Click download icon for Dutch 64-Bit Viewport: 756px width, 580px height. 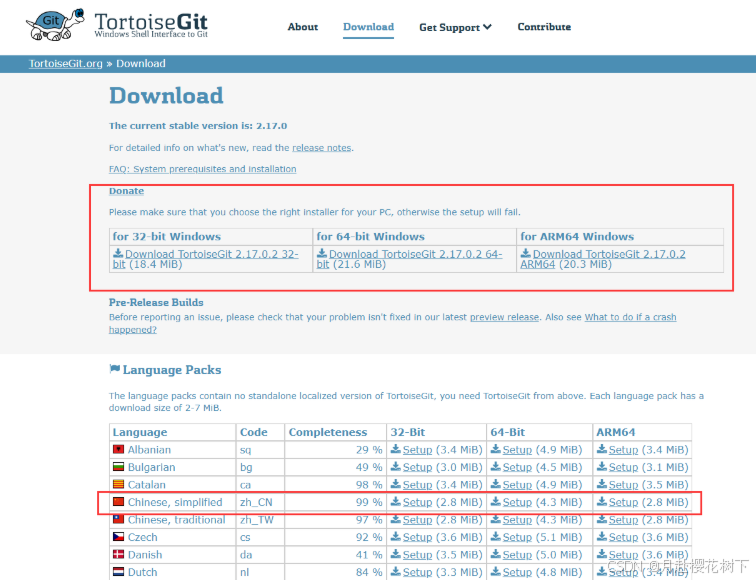pyautogui.click(x=496, y=571)
